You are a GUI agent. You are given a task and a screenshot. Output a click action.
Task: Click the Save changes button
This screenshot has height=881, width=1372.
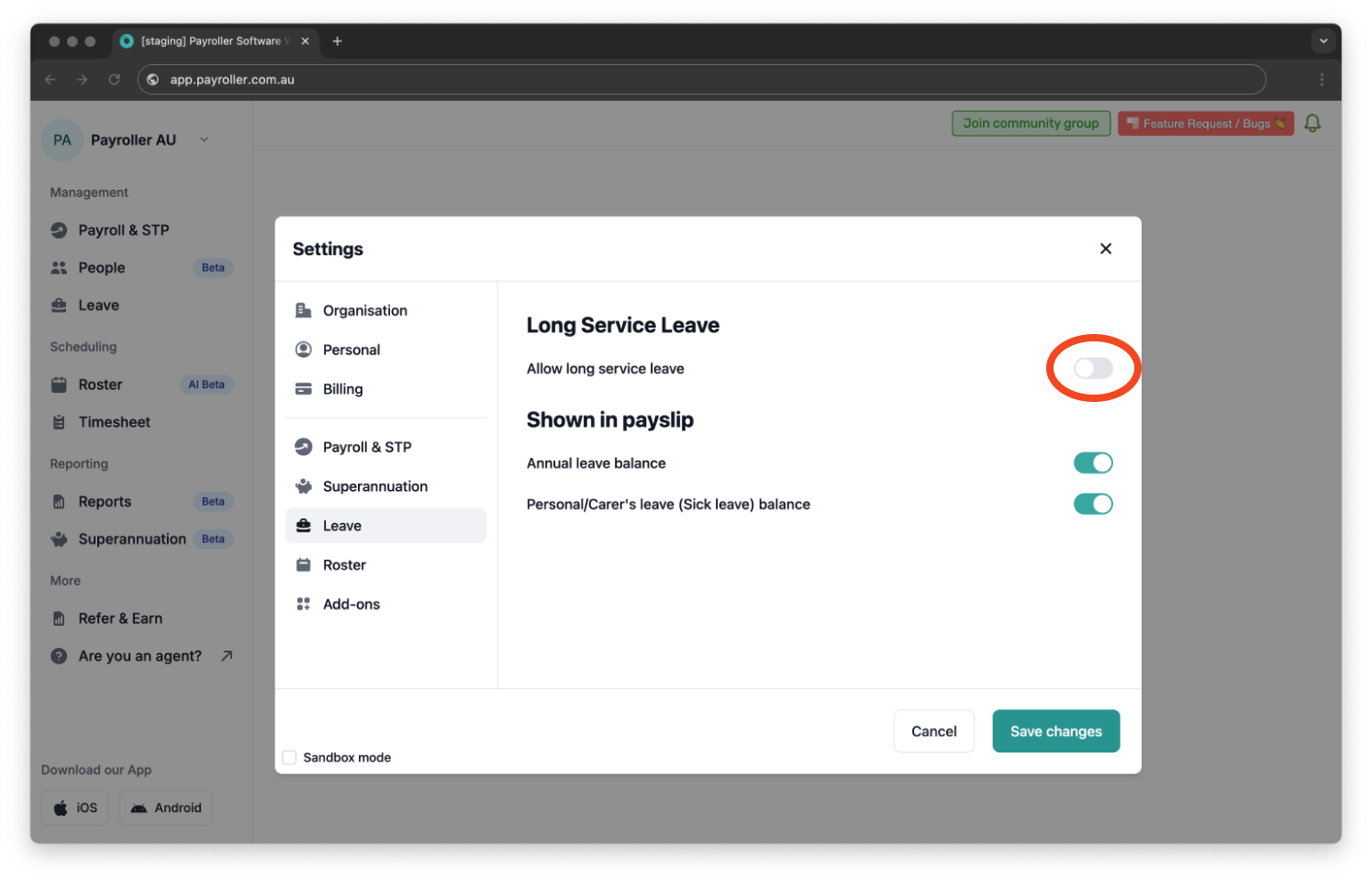coord(1055,730)
